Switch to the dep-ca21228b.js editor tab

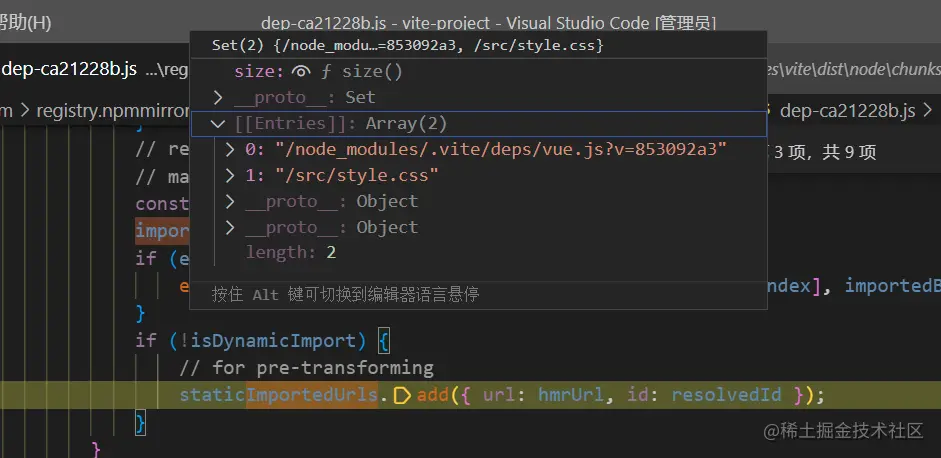69,70
